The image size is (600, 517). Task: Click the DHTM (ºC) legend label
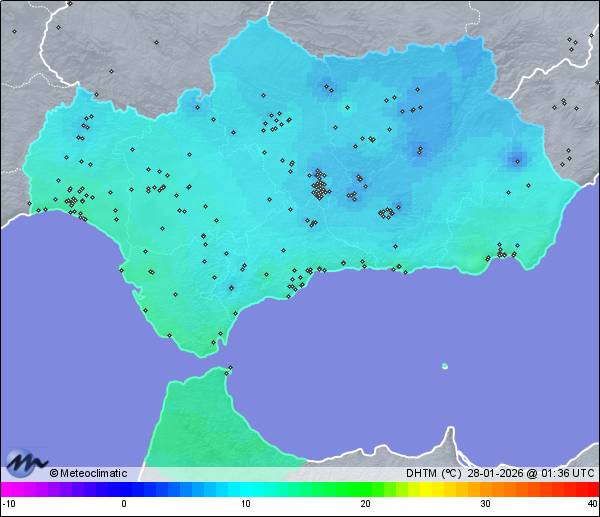433,474
